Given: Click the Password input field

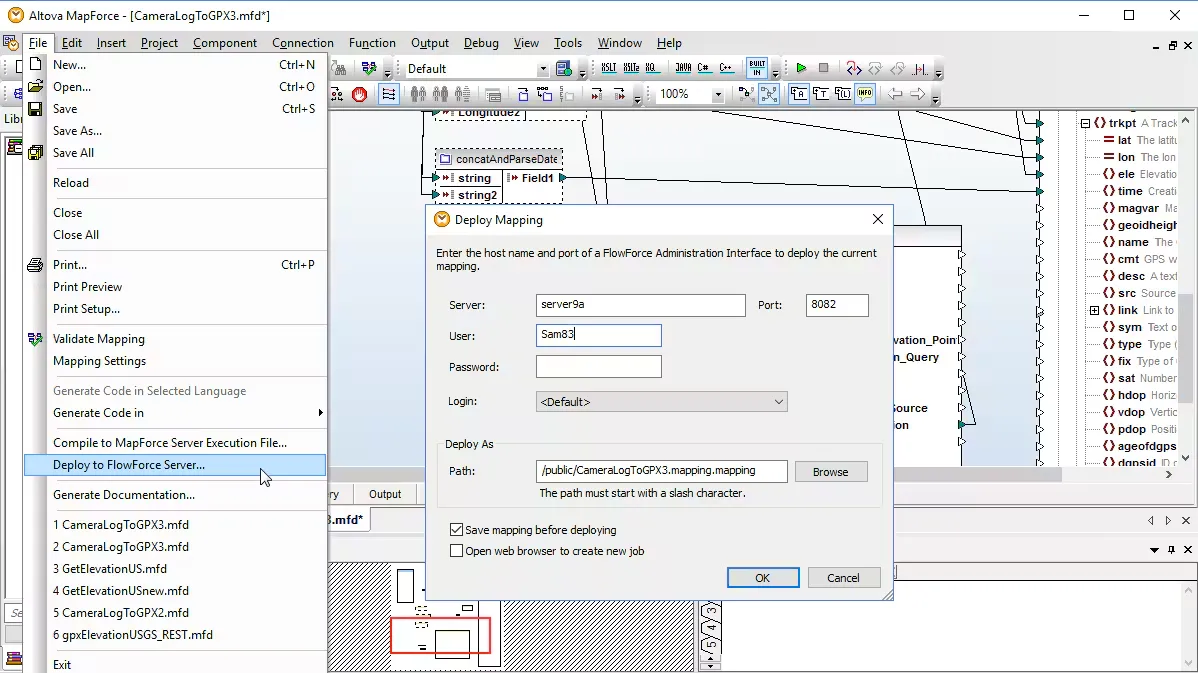Looking at the screenshot, I should click(x=598, y=367).
